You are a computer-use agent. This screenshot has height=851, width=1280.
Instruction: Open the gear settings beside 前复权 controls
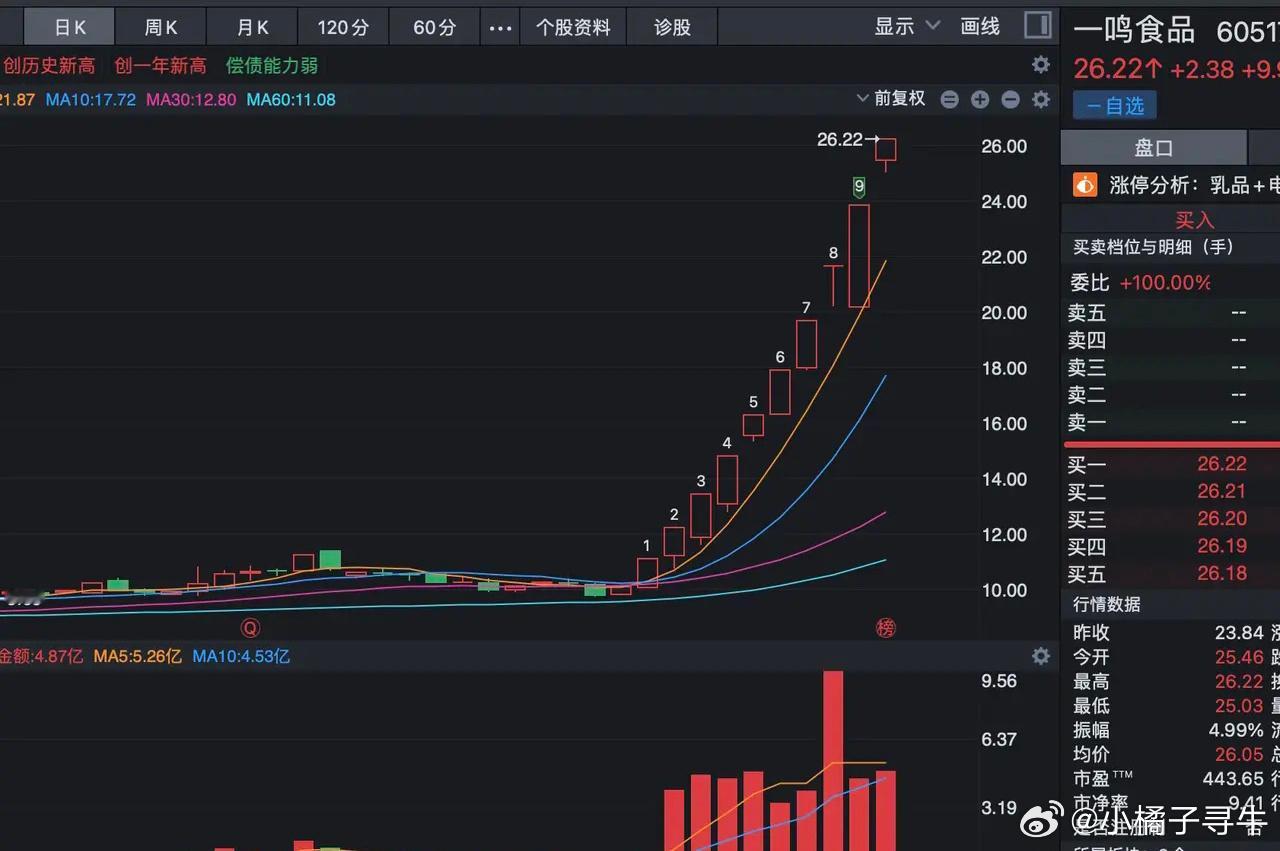coord(1041,100)
